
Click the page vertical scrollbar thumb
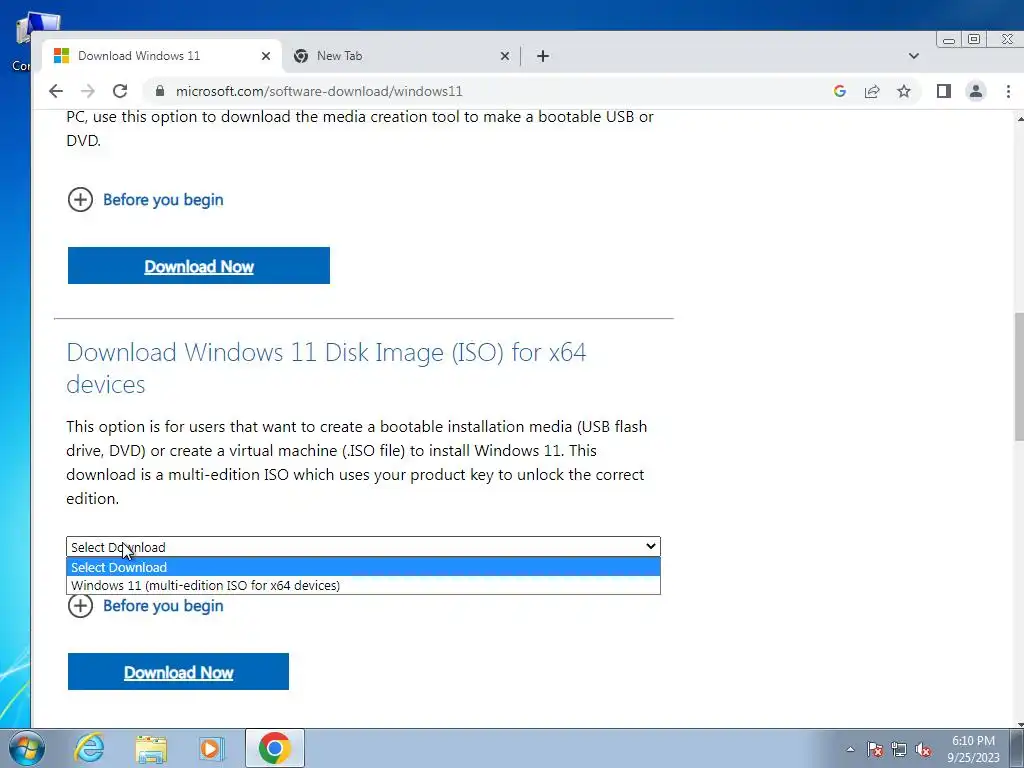[x=1019, y=377]
